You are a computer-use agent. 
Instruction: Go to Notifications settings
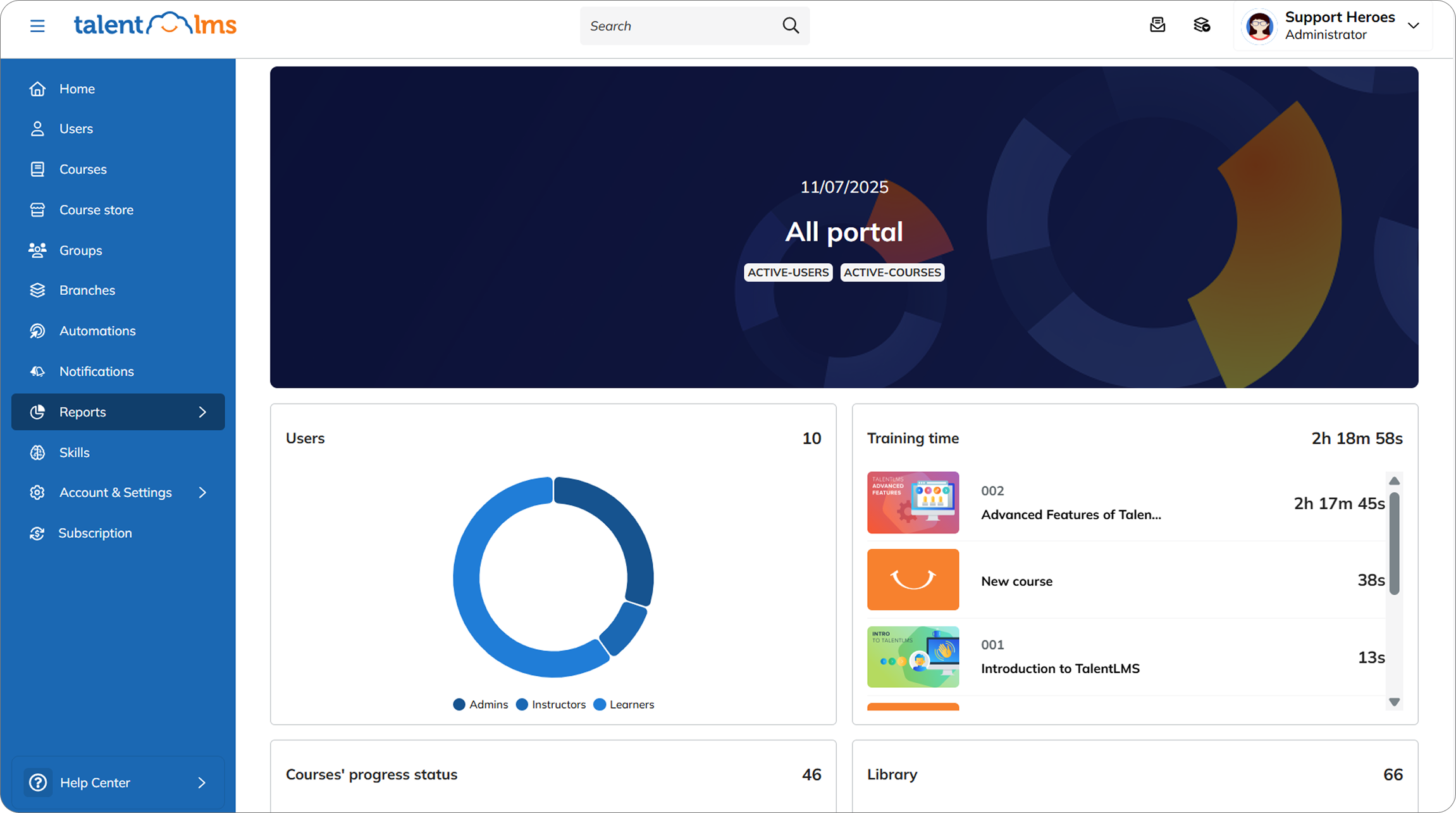click(118, 371)
